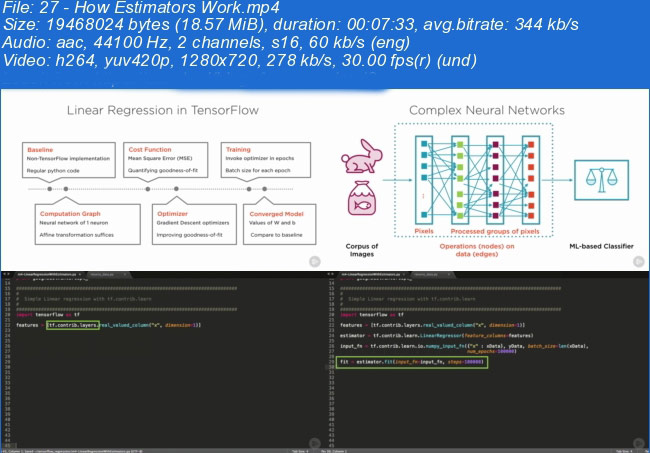
Task: Switch to the second file tab in left editor
Action: click(101, 272)
